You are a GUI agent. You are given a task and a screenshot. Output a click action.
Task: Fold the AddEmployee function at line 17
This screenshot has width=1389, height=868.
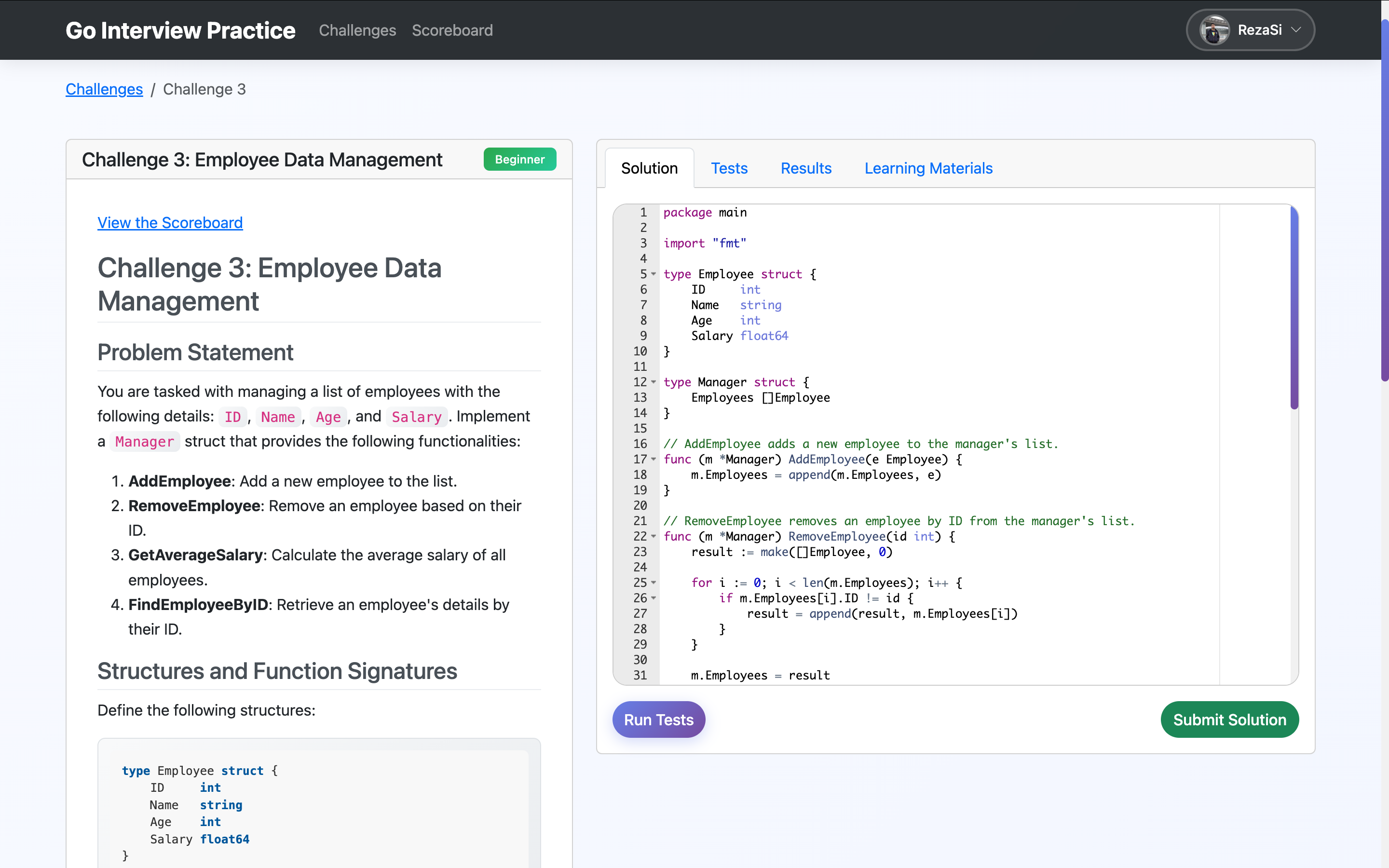click(654, 459)
